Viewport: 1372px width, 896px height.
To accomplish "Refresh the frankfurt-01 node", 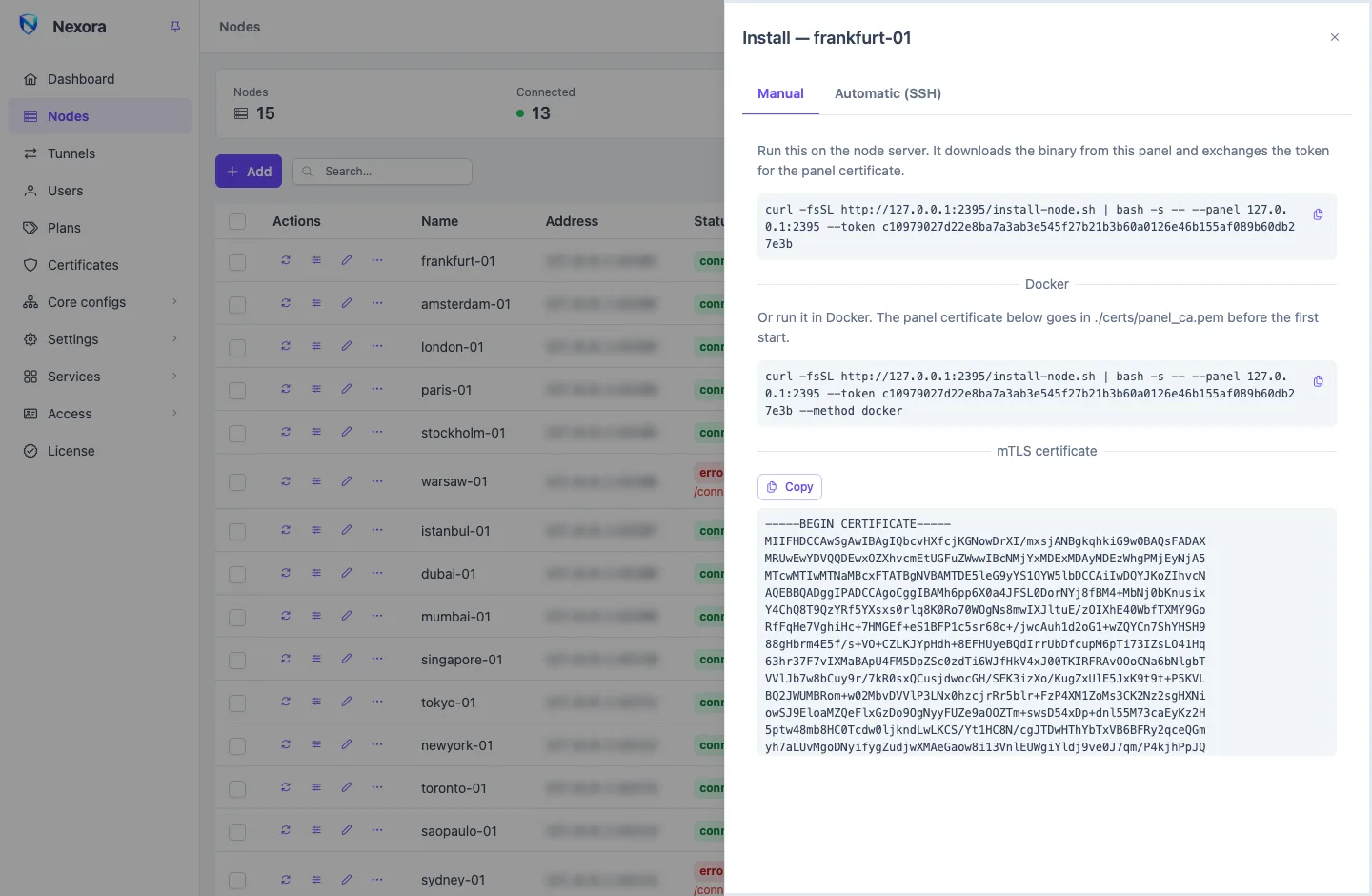I will [x=286, y=260].
